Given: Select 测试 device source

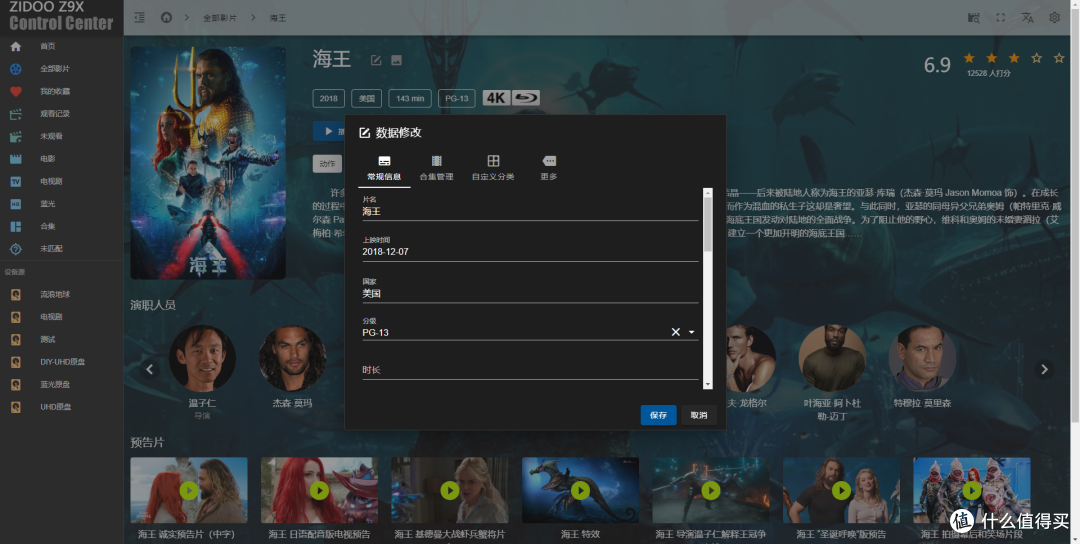Looking at the screenshot, I should (62, 339).
